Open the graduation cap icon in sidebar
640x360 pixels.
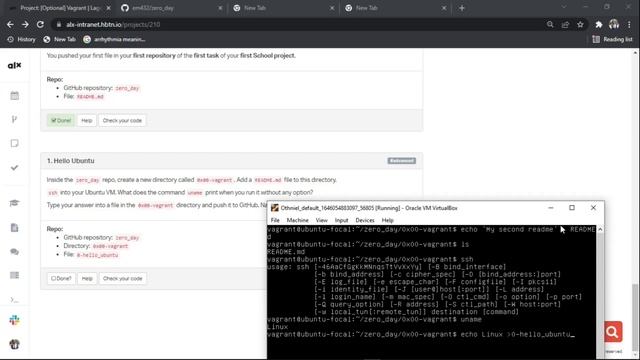pos(14,203)
